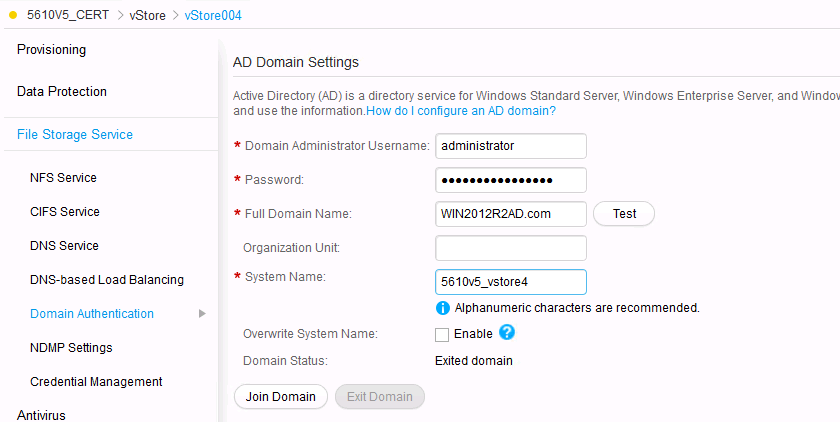840x422 pixels.
Task: Select the Provisioning section
Action: tap(52, 50)
